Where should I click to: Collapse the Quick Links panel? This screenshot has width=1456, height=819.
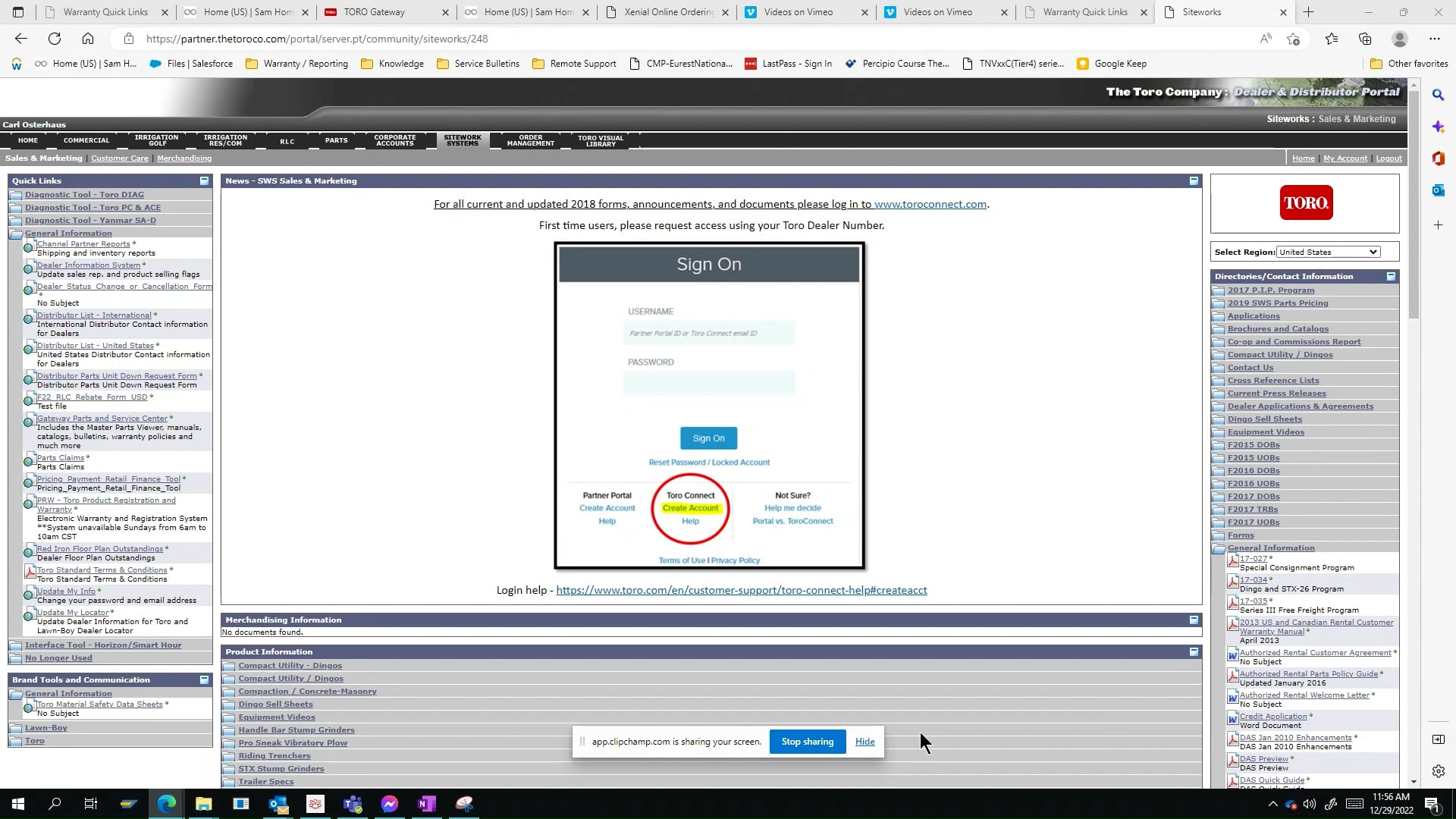click(204, 180)
